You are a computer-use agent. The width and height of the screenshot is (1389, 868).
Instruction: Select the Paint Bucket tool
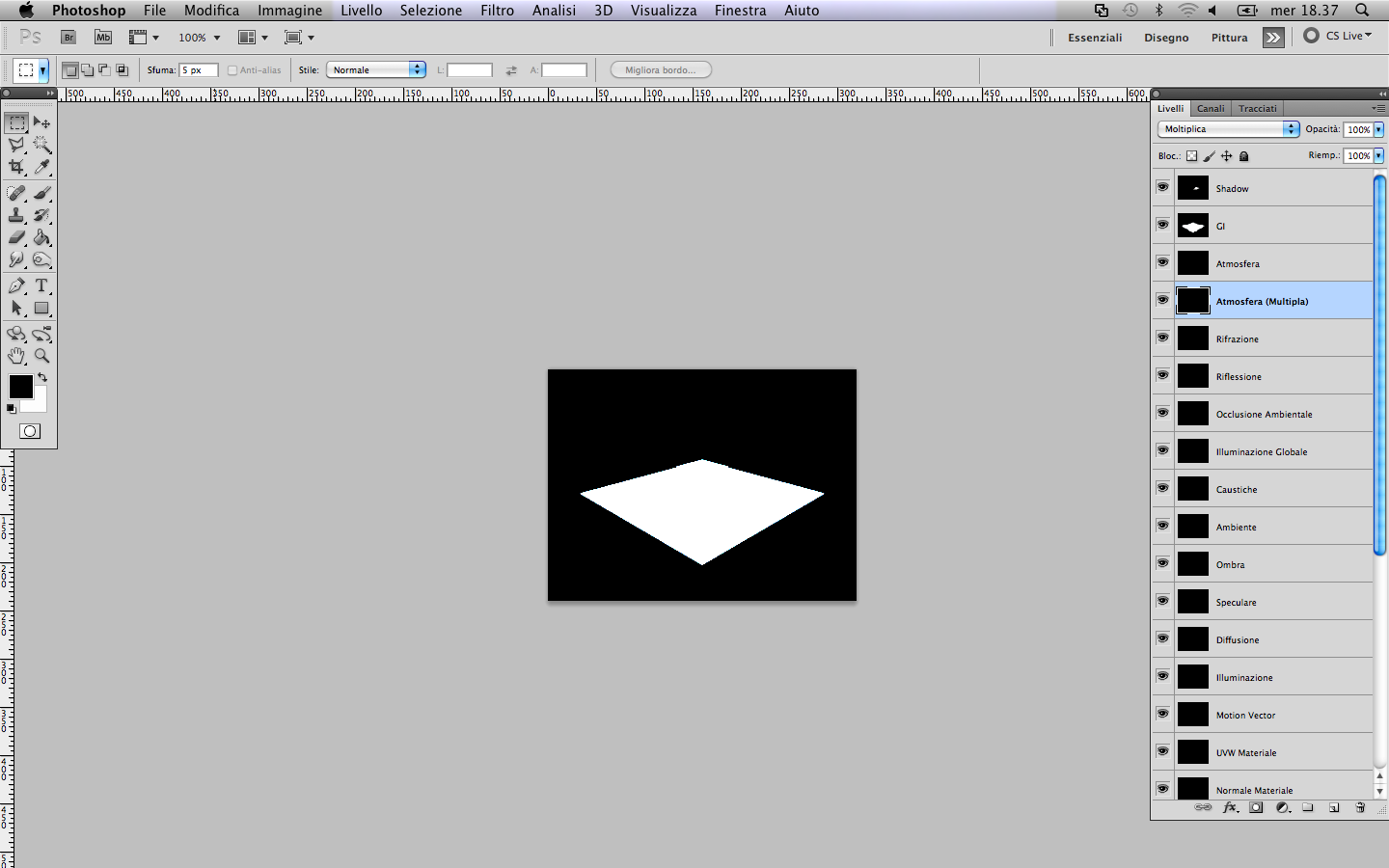41,237
